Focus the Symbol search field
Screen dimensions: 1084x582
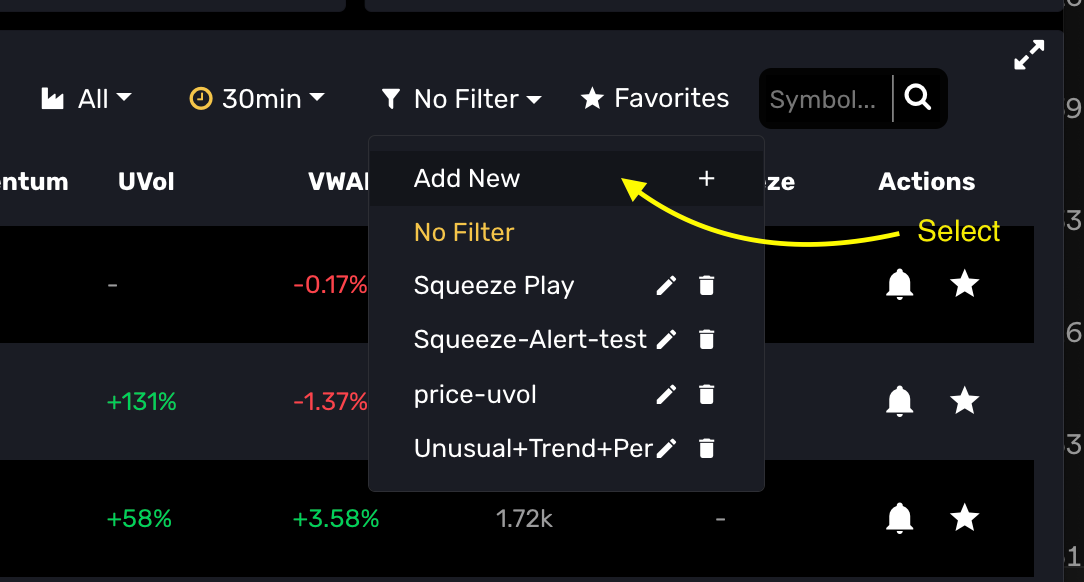pyautogui.click(x=823, y=100)
